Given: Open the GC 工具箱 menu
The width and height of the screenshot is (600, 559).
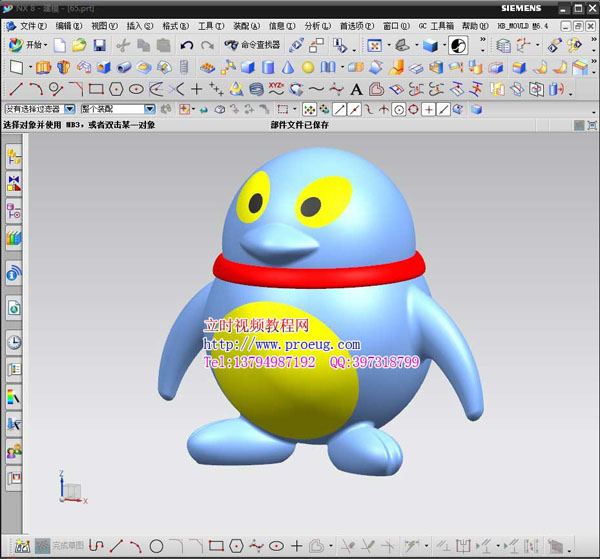Looking at the screenshot, I should (436, 26).
